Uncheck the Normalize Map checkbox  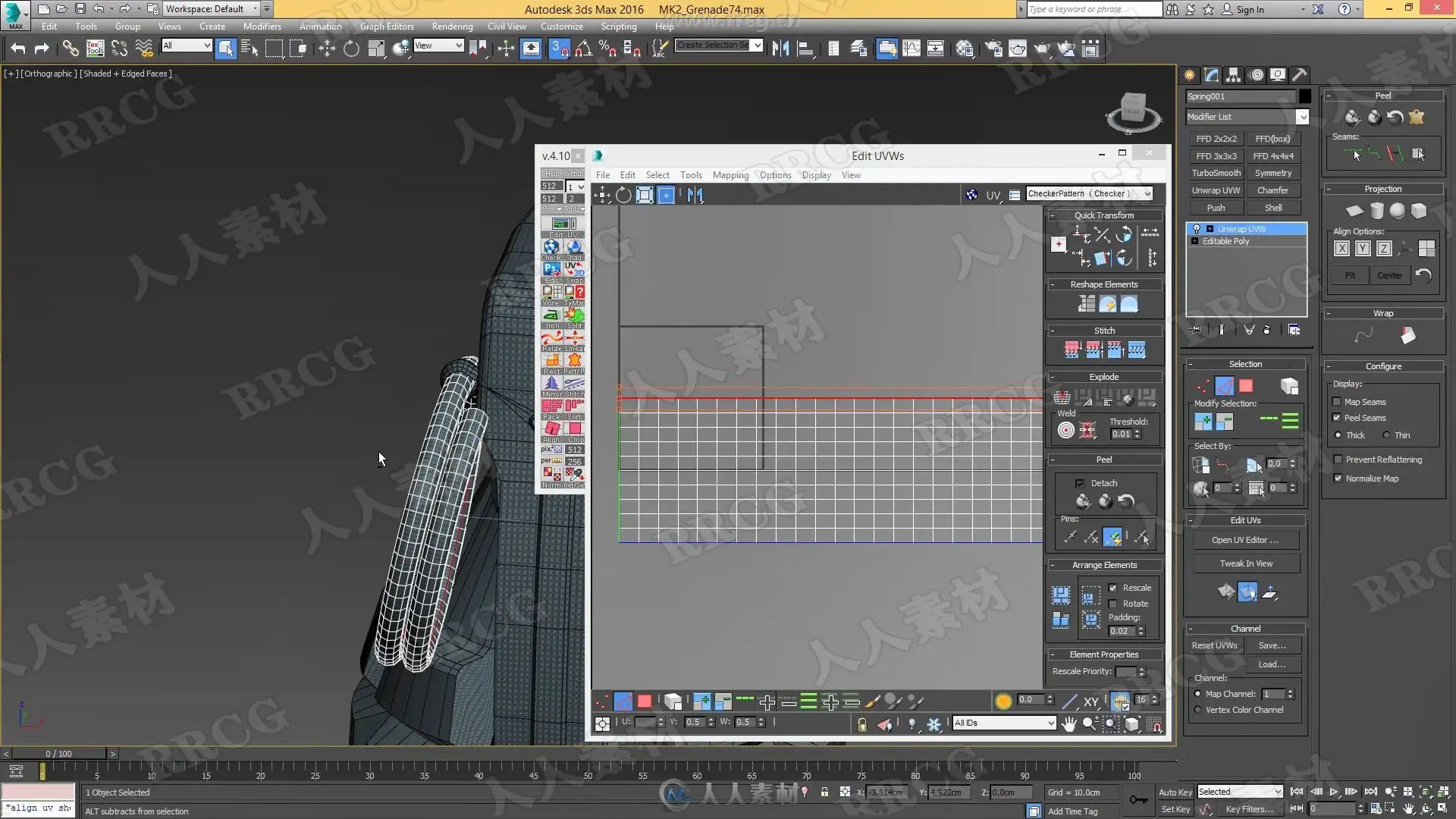click(x=1338, y=479)
